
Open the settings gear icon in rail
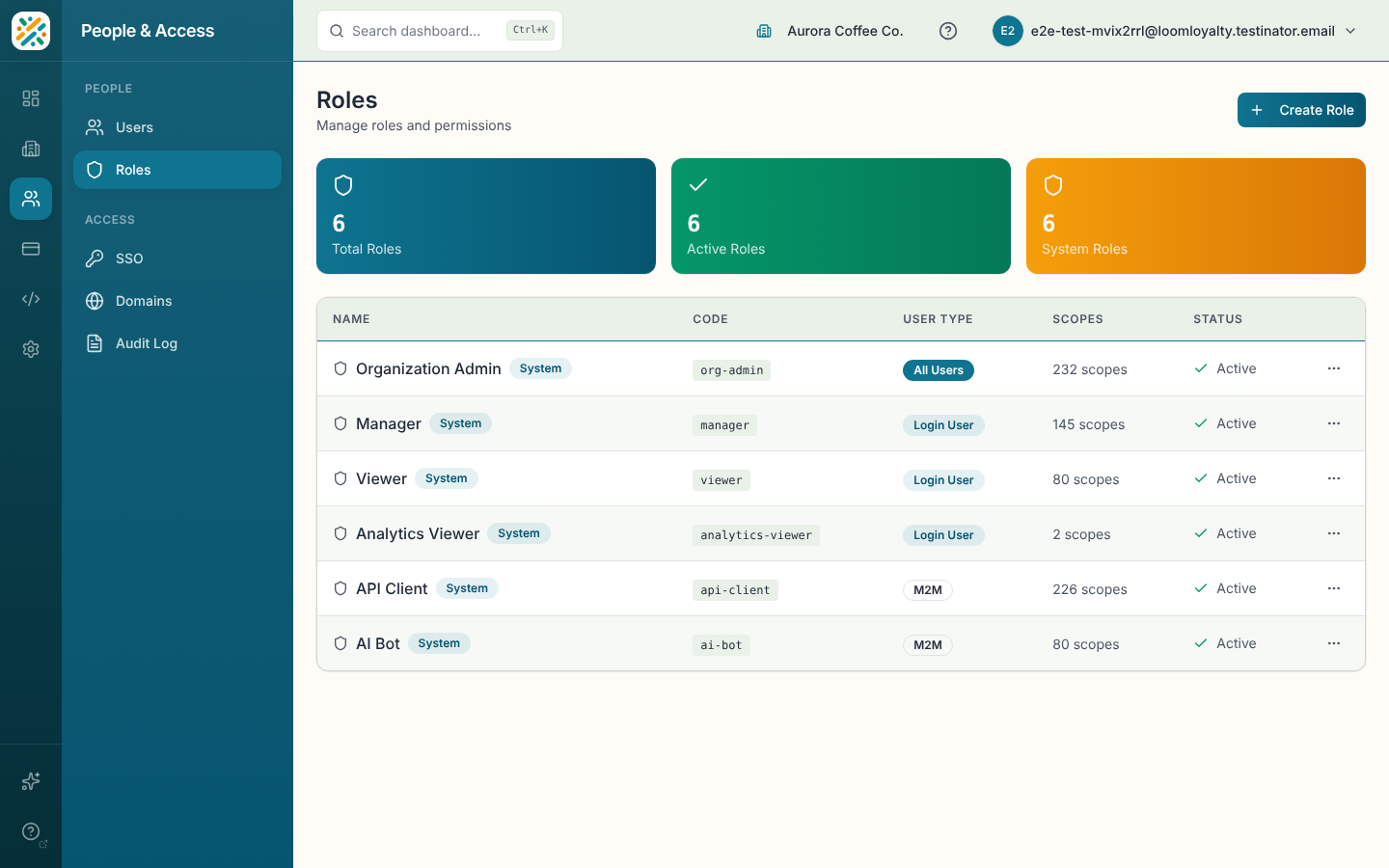[31, 349]
